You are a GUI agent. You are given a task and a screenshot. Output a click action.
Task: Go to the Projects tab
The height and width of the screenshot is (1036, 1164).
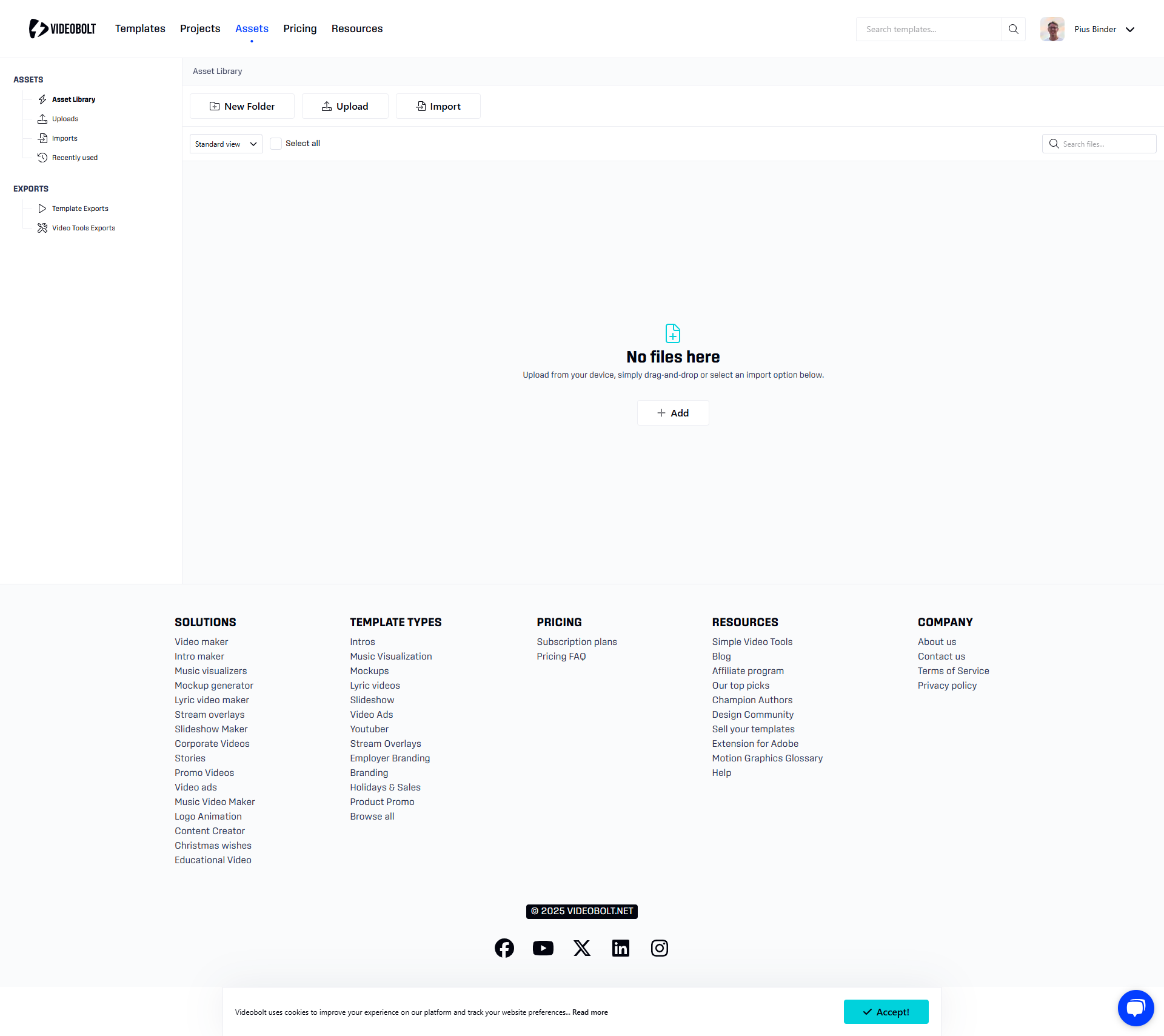tap(200, 28)
